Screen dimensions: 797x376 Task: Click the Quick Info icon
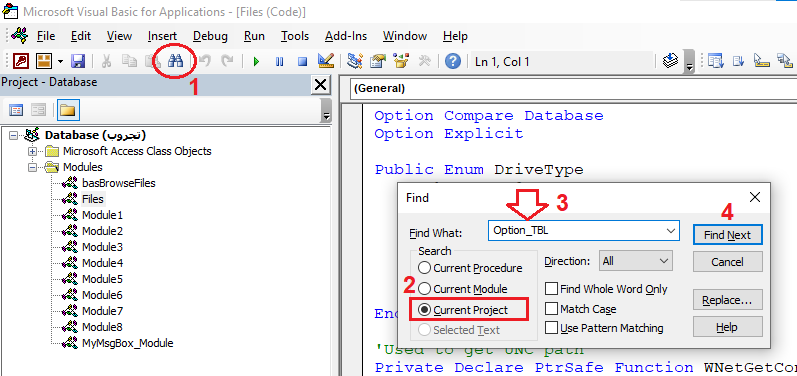761,61
